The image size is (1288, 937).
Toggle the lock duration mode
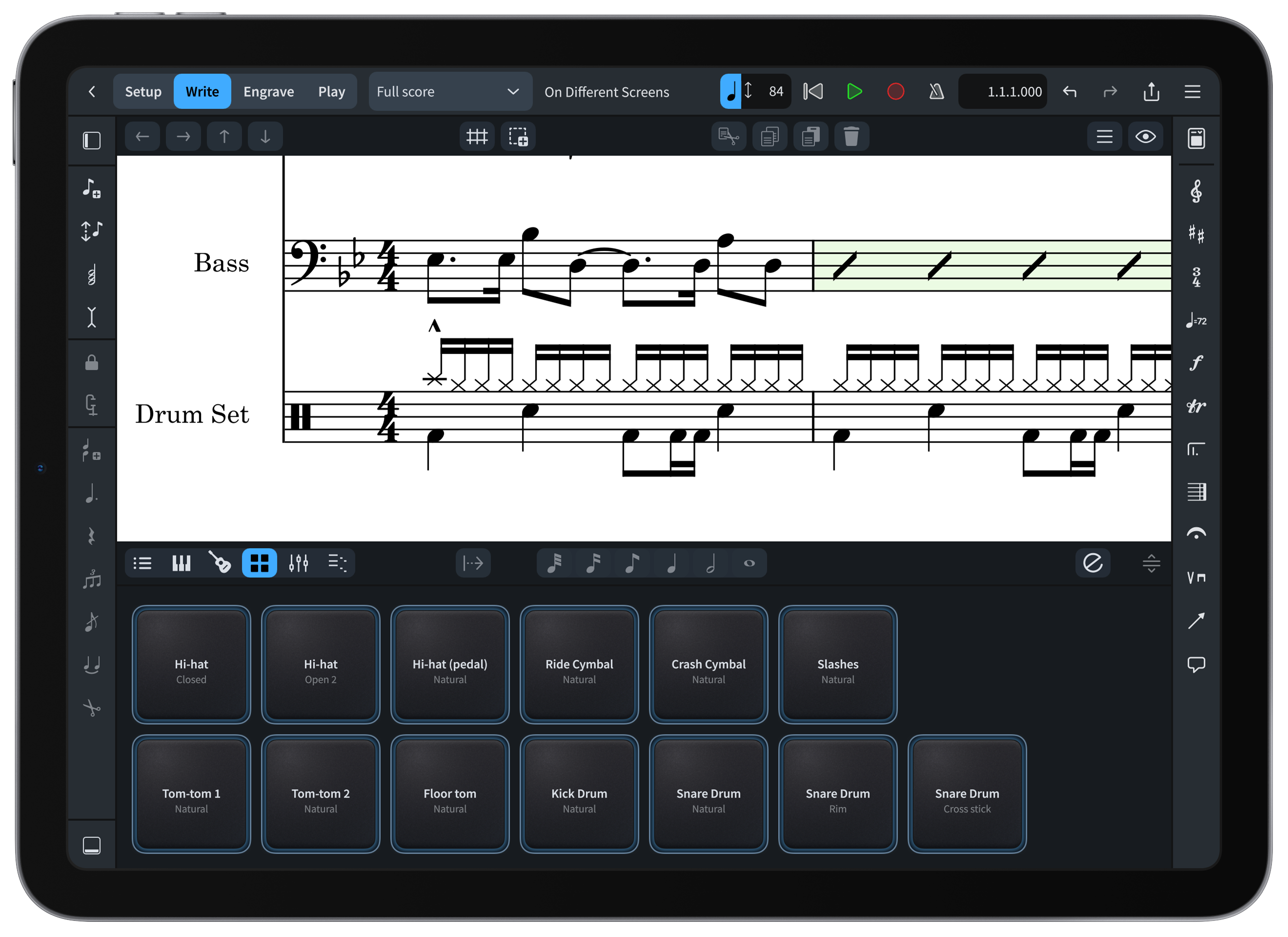point(92,362)
